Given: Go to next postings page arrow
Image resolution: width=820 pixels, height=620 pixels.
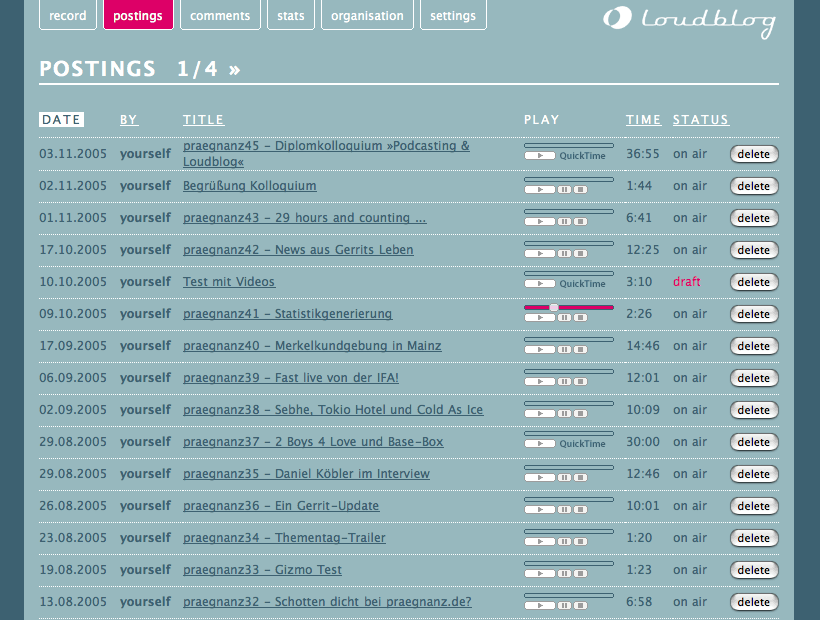Looking at the screenshot, I should click(234, 70).
